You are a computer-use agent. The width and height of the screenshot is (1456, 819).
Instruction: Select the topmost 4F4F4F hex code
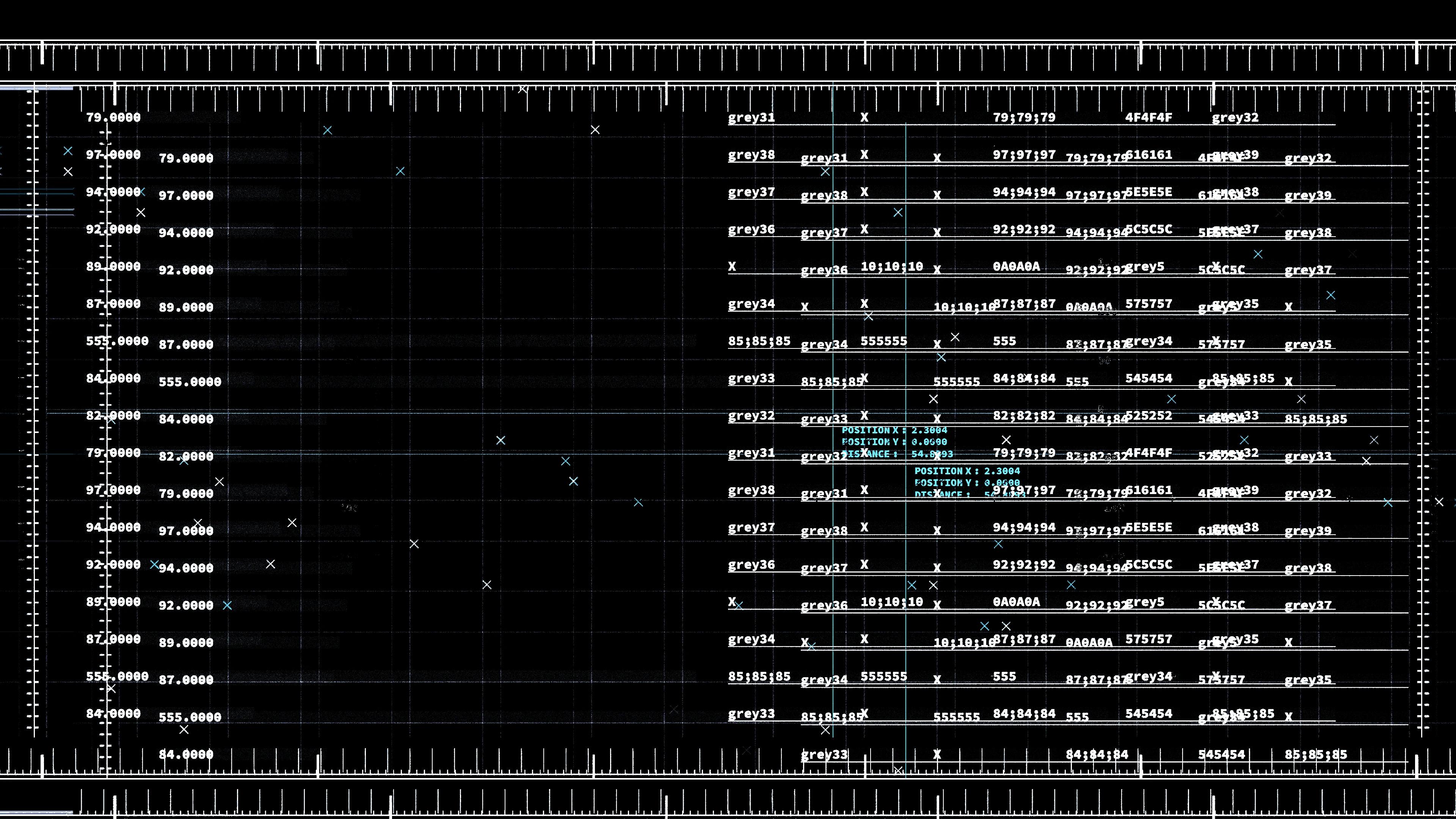point(1148,118)
